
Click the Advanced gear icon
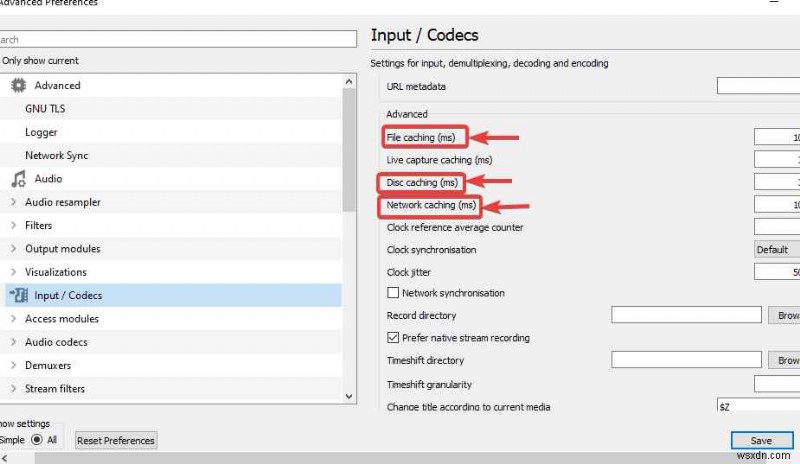(x=18, y=86)
